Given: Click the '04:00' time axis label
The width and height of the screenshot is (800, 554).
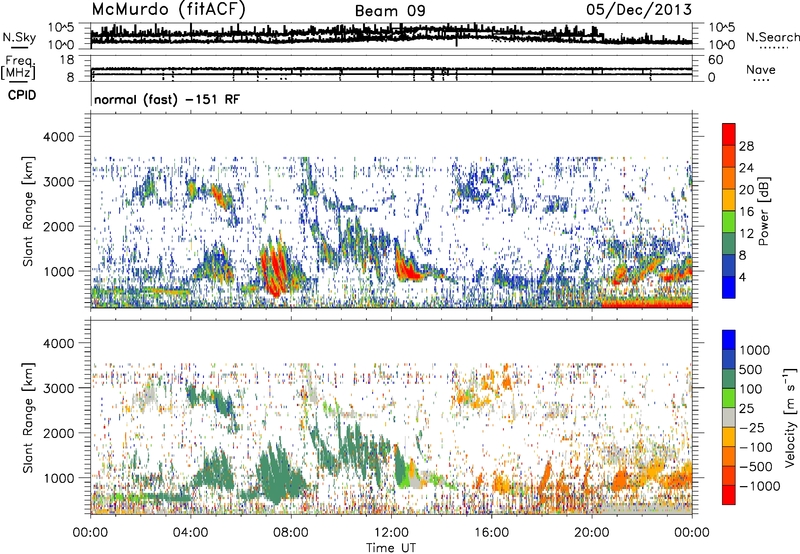Looking at the screenshot, I should [x=191, y=533].
